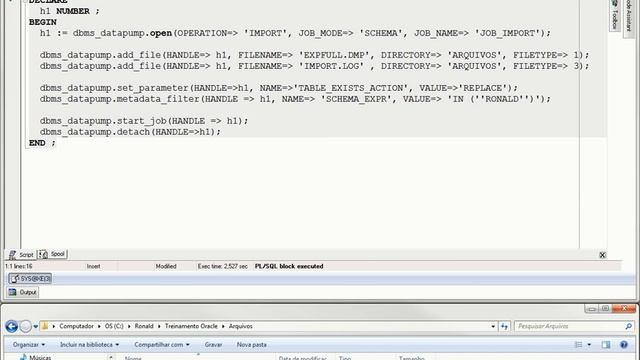
Task: Click Ronald in the address breadcrumb
Action: (144, 326)
